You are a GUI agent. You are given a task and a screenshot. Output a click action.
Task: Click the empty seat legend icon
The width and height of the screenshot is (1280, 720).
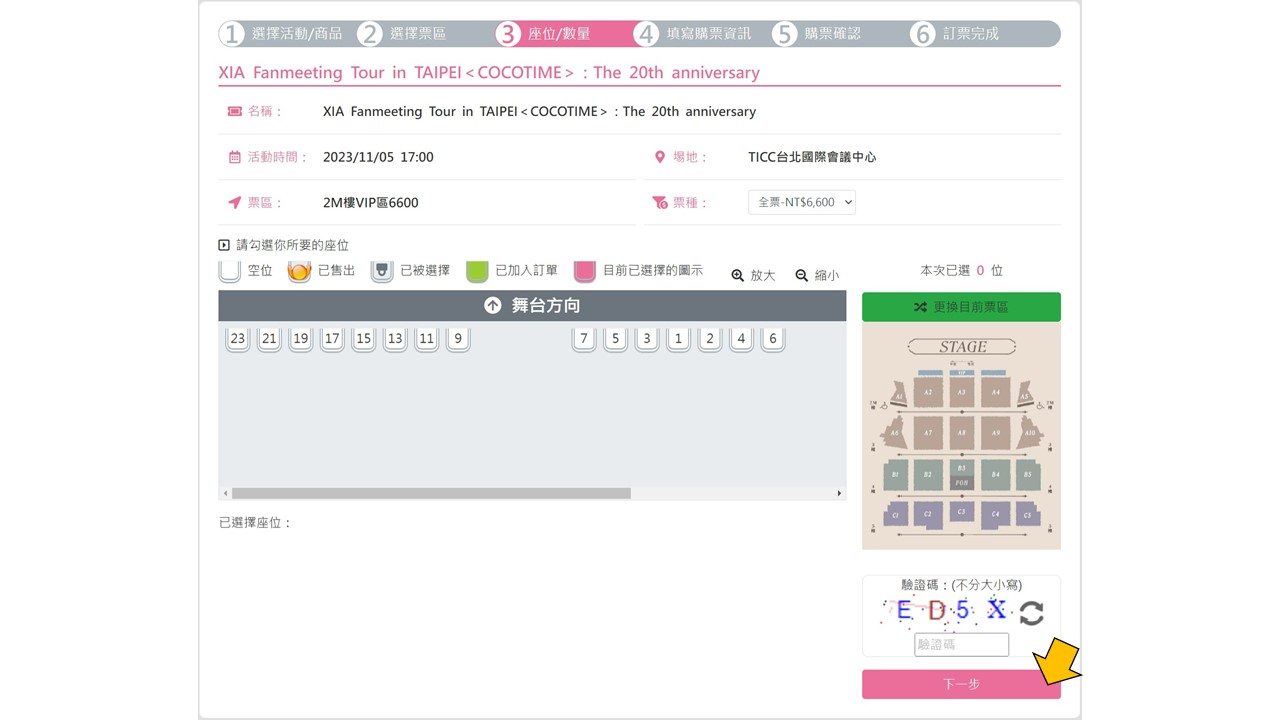230,271
